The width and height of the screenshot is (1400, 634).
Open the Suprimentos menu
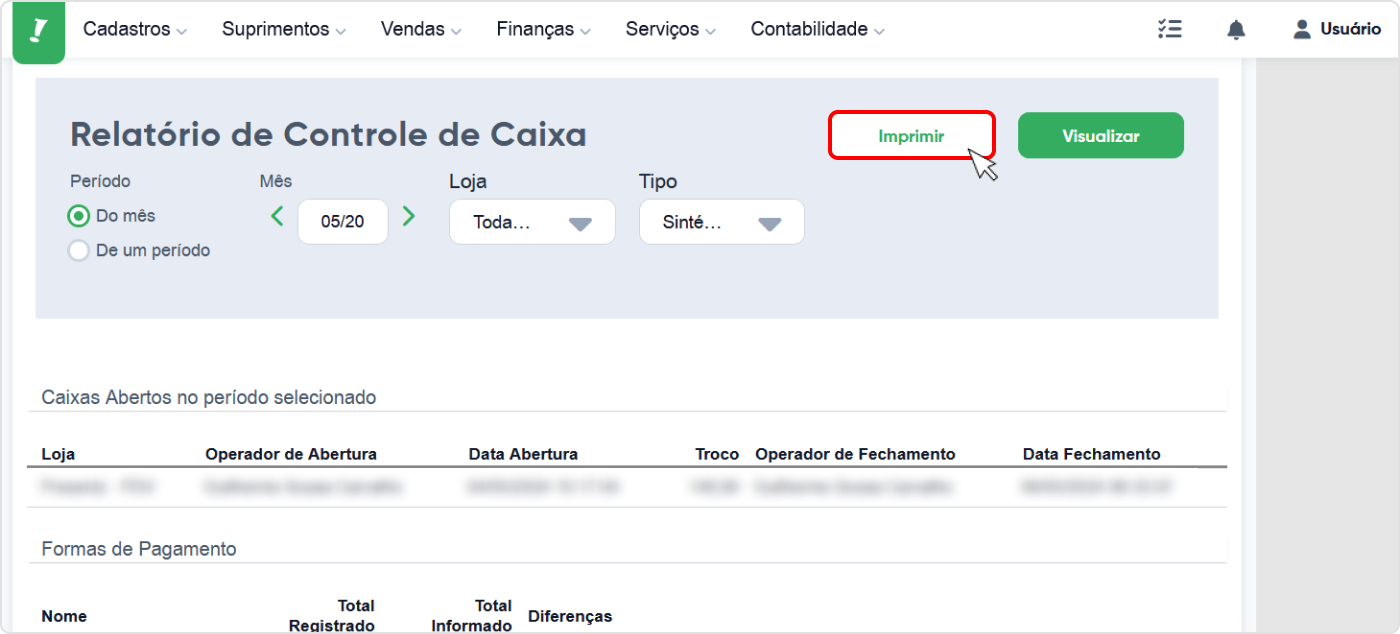pos(284,29)
